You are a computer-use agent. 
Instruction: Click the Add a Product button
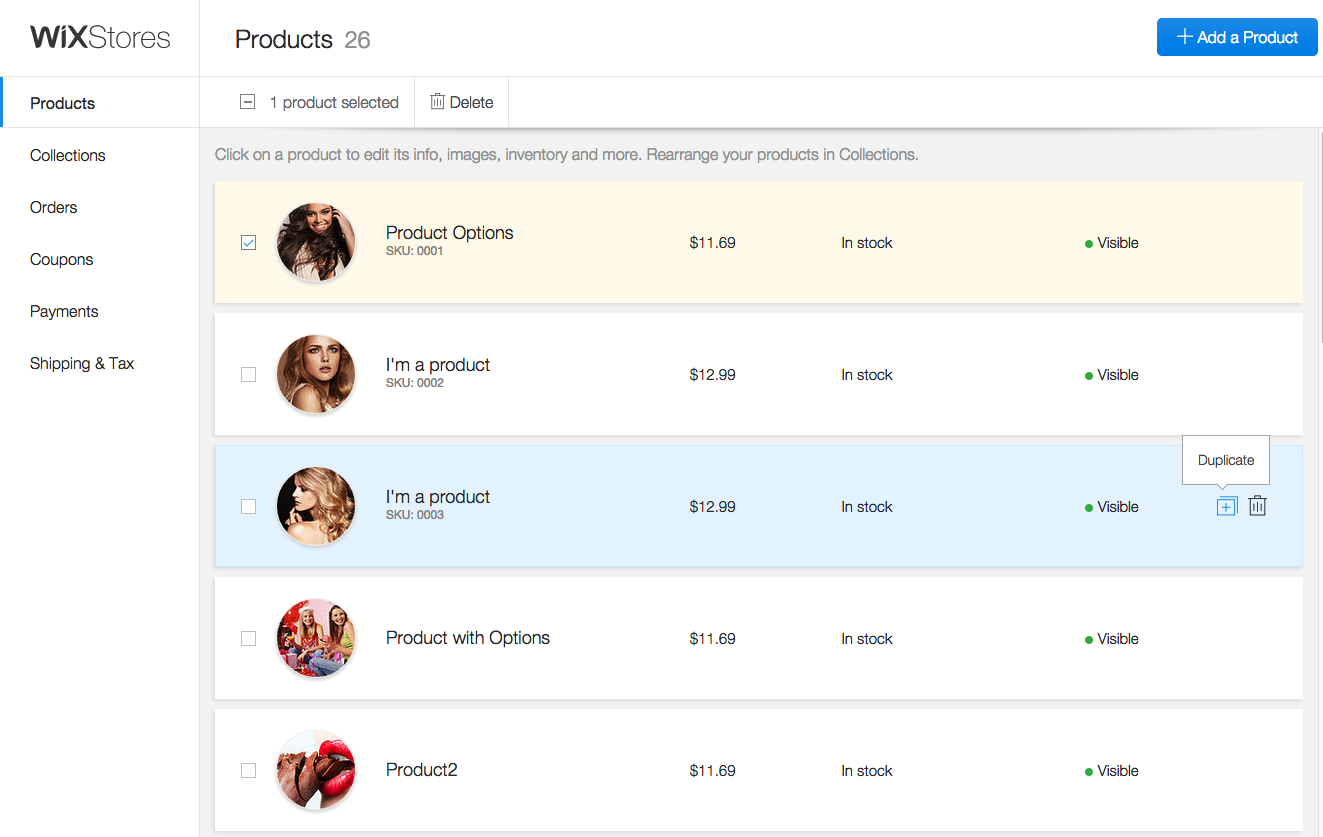tap(1237, 38)
